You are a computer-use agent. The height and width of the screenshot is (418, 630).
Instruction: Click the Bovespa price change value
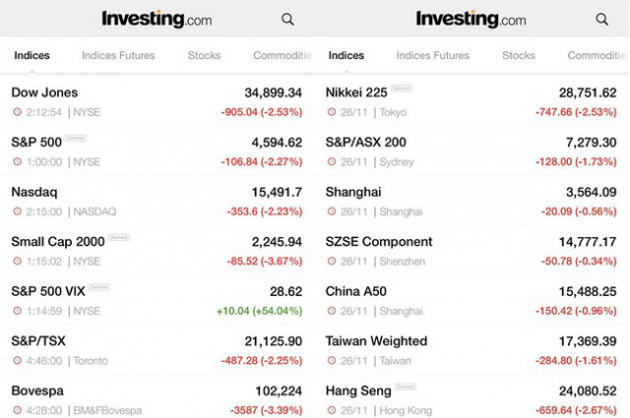point(266,410)
